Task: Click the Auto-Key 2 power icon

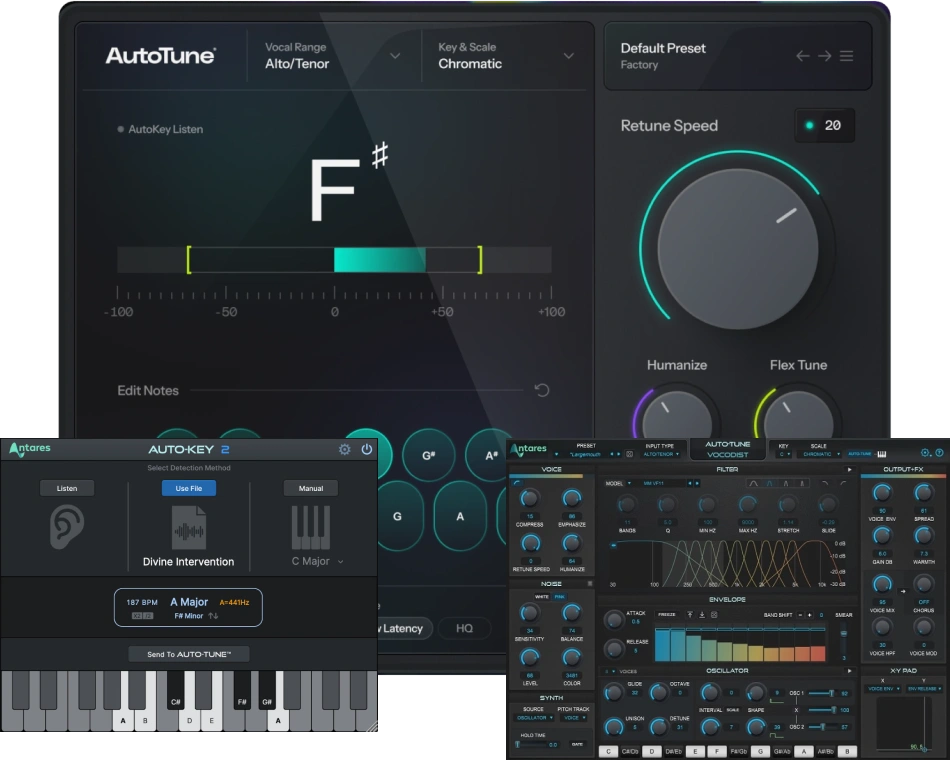Action: 367,450
